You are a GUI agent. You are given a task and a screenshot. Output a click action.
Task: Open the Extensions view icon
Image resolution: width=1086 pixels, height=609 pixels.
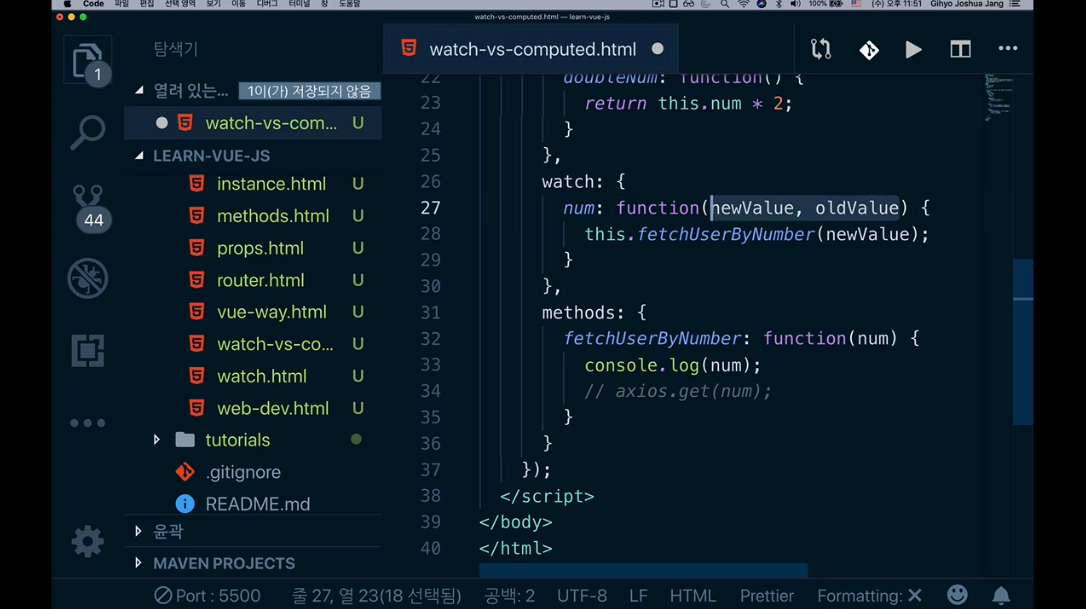[87, 350]
